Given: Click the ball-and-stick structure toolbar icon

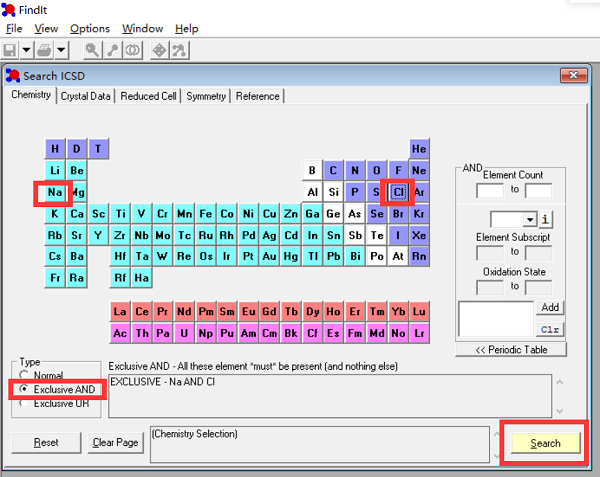Looking at the screenshot, I should (113, 50).
